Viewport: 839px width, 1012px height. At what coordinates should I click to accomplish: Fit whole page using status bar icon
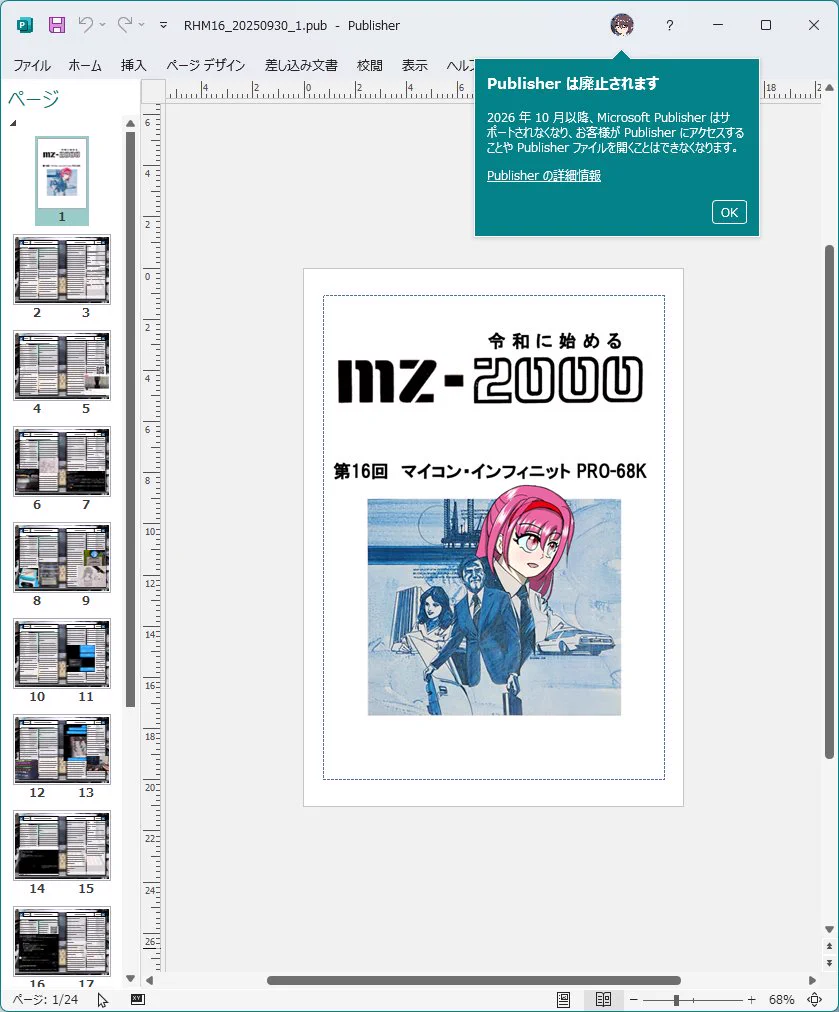pos(814,999)
